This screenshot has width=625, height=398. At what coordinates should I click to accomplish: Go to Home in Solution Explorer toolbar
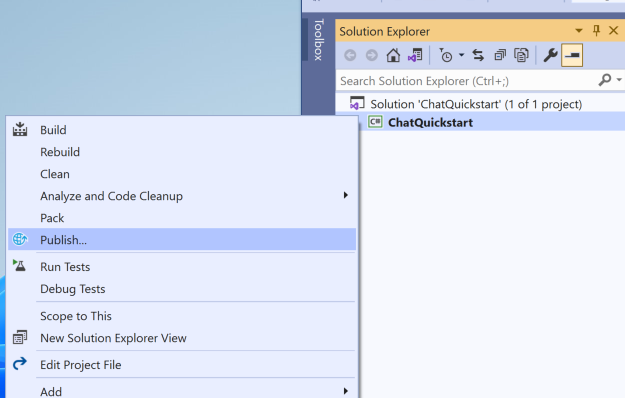393,55
